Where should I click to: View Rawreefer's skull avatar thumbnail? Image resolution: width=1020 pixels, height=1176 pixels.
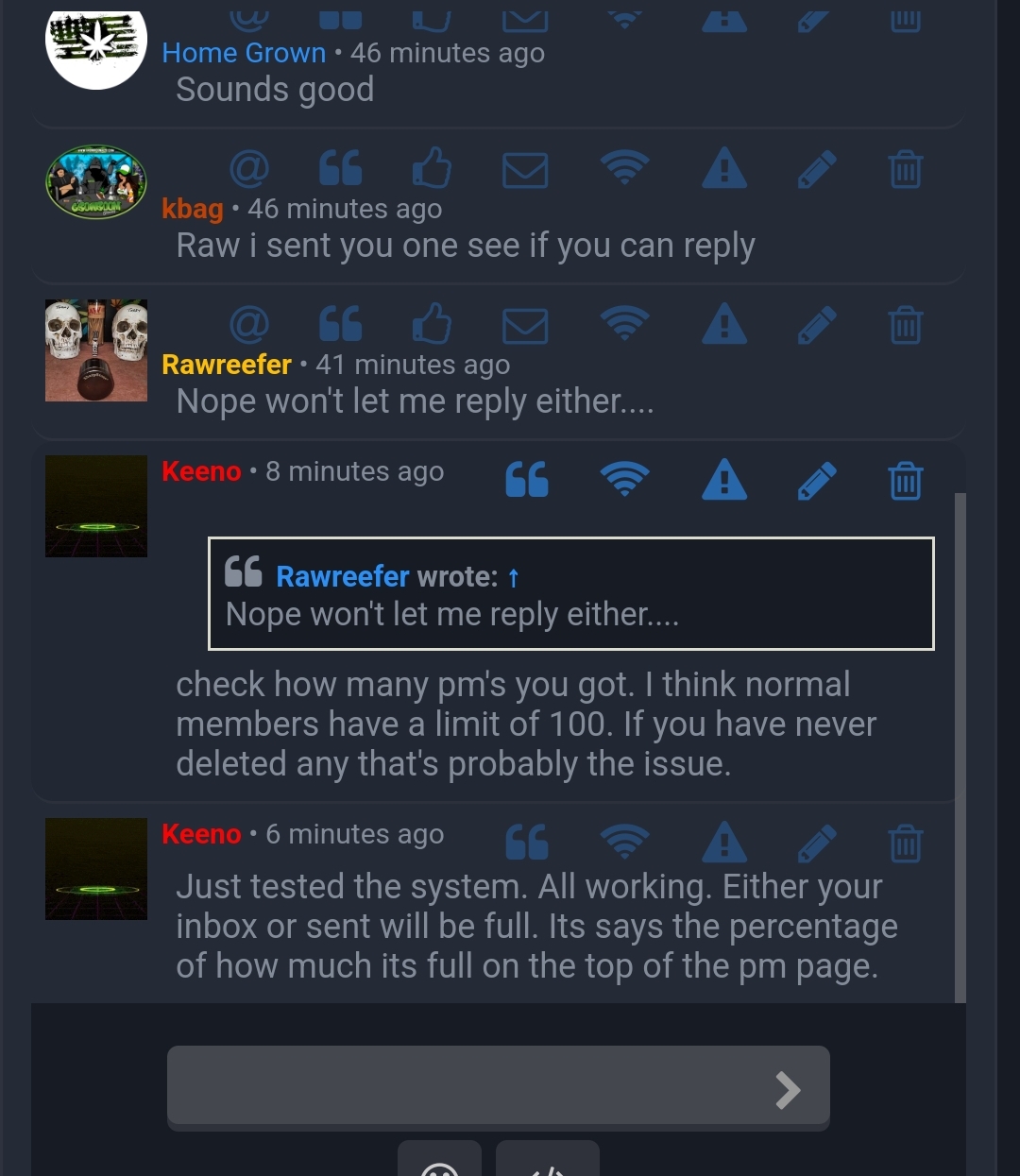(x=96, y=350)
